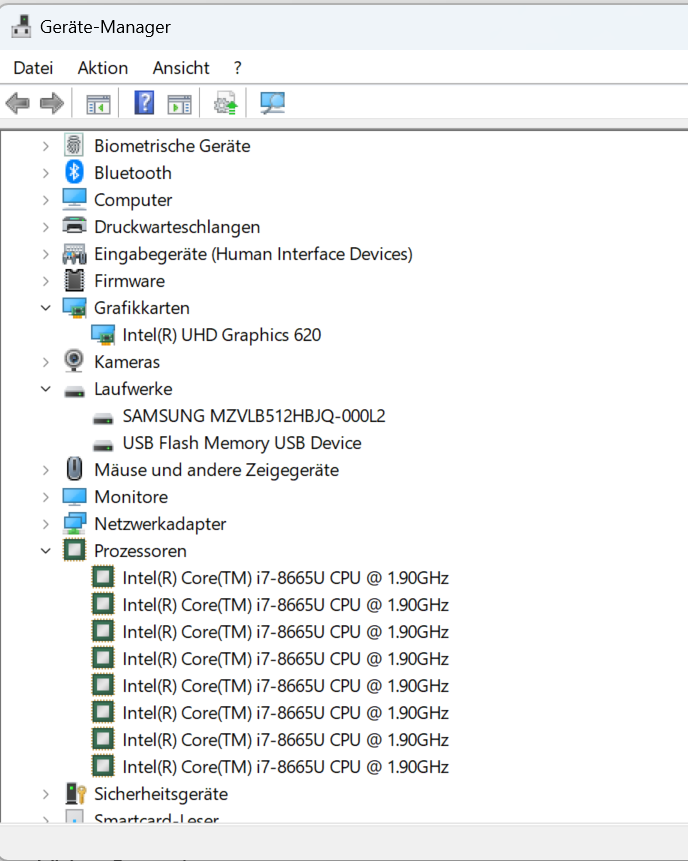Expand the Druckwarteschlangen category
Image resolution: width=688 pixels, height=861 pixels.
coord(46,227)
